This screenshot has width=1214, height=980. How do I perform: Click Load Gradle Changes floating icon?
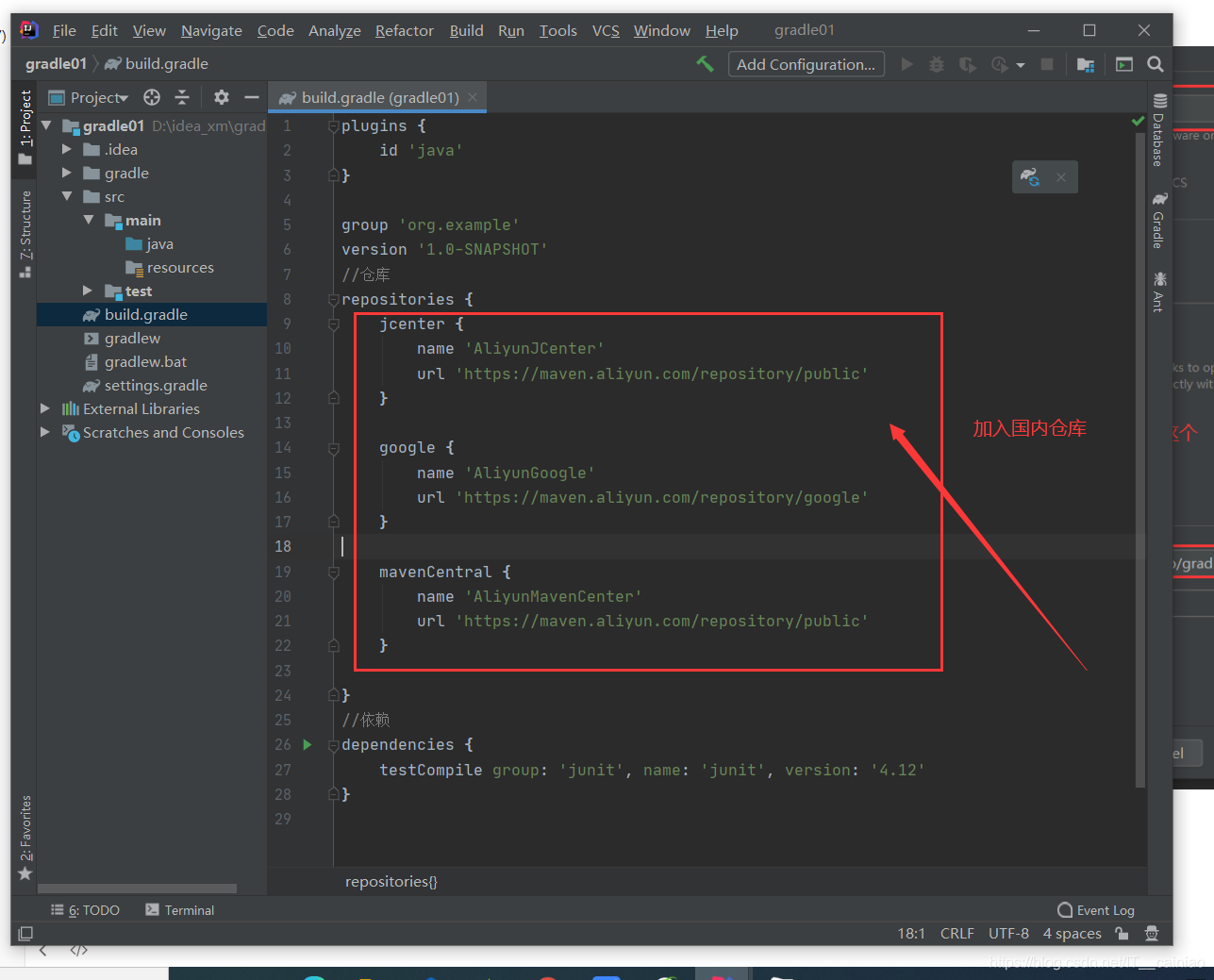(1029, 177)
